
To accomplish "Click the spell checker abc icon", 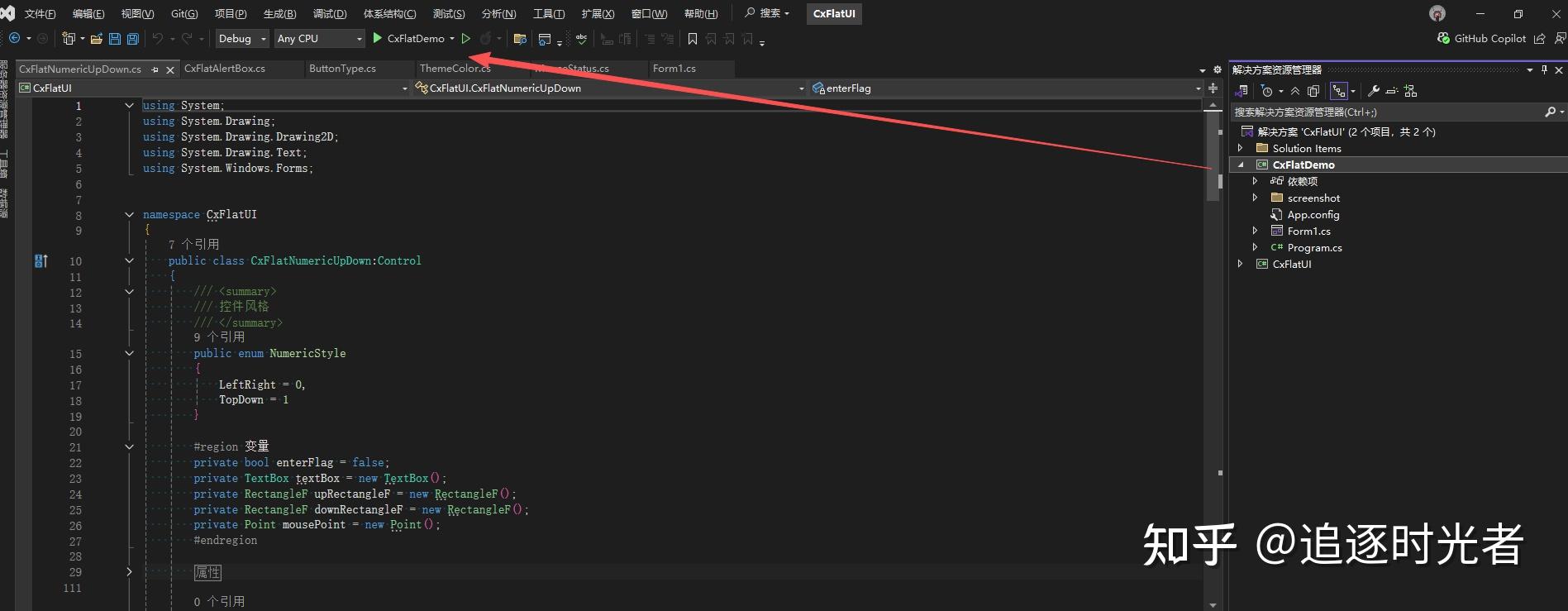I will pyautogui.click(x=582, y=39).
